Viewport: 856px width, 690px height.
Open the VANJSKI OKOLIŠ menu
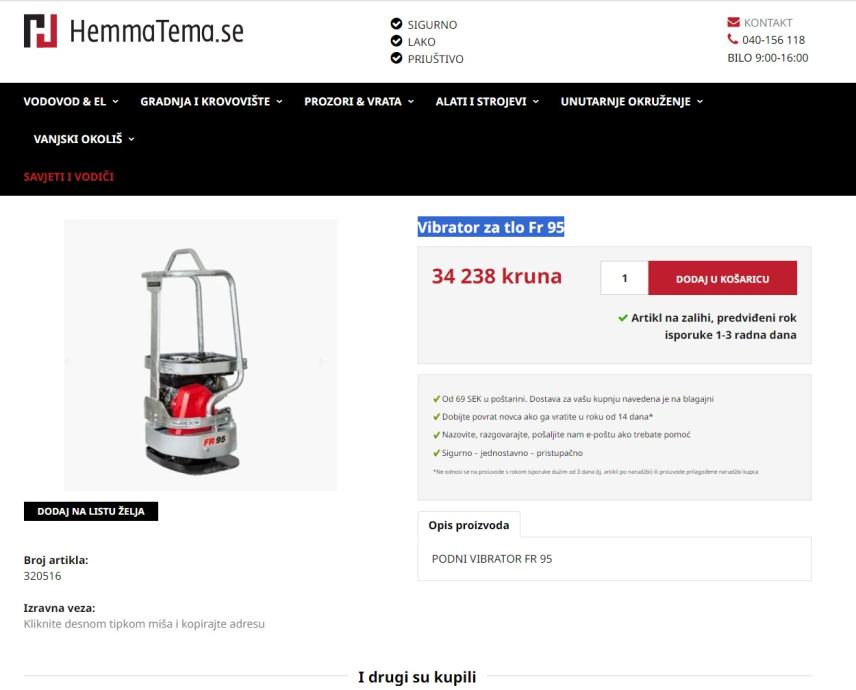pyautogui.click(x=84, y=139)
